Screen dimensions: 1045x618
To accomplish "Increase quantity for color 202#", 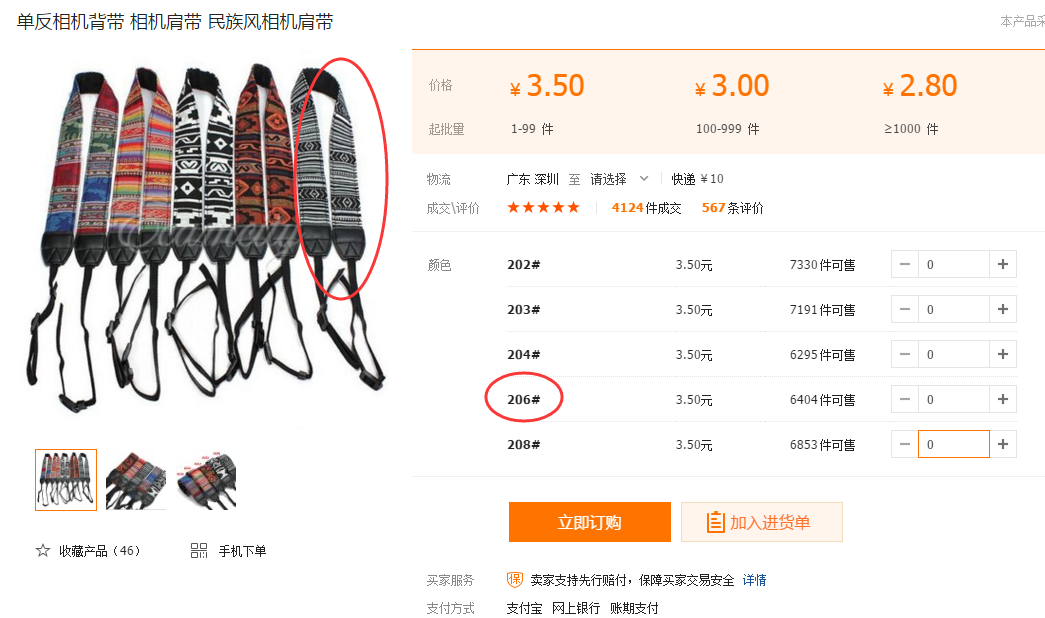I will point(1002,265).
